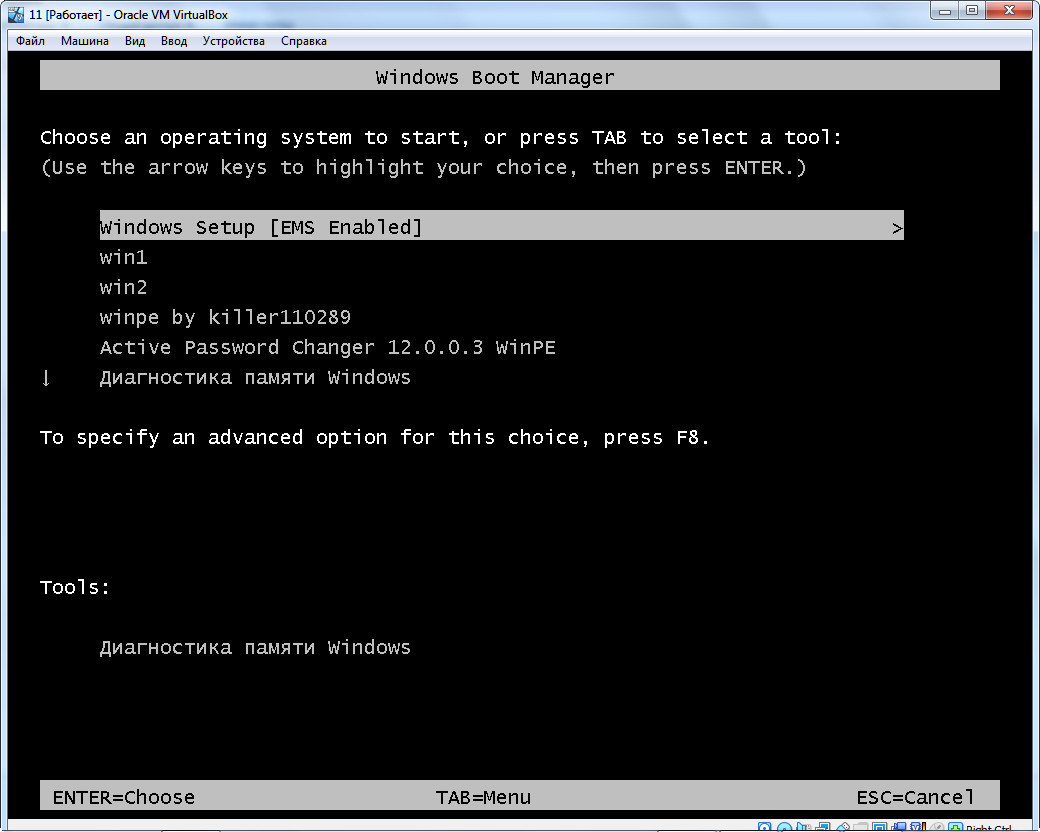The height and width of the screenshot is (832, 1040).
Task: Open the Файл menu
Action: (30, 41)
